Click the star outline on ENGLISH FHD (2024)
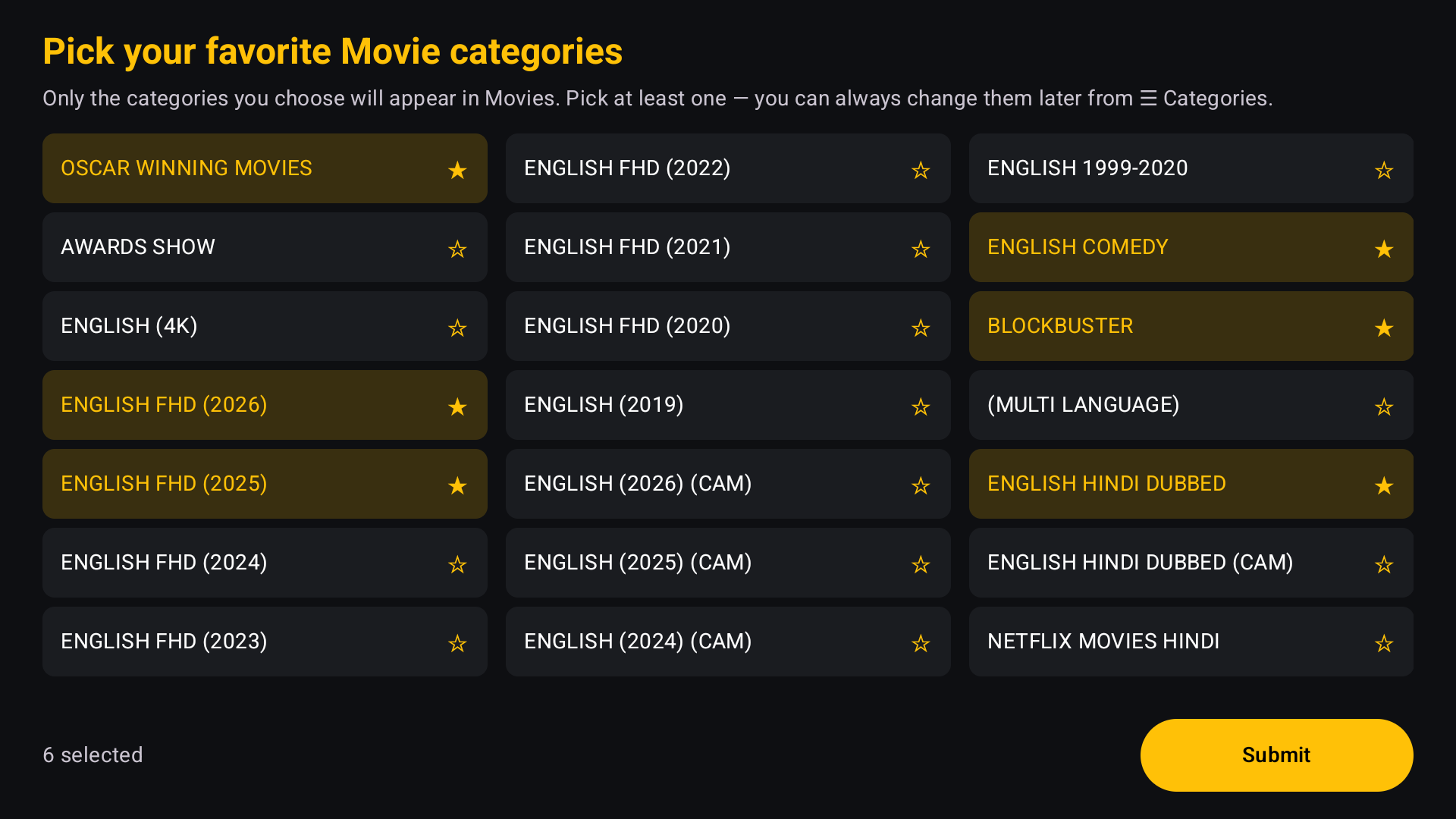Screen dimensions: 1456x819 pyautogui.click(x=457, y=564)
